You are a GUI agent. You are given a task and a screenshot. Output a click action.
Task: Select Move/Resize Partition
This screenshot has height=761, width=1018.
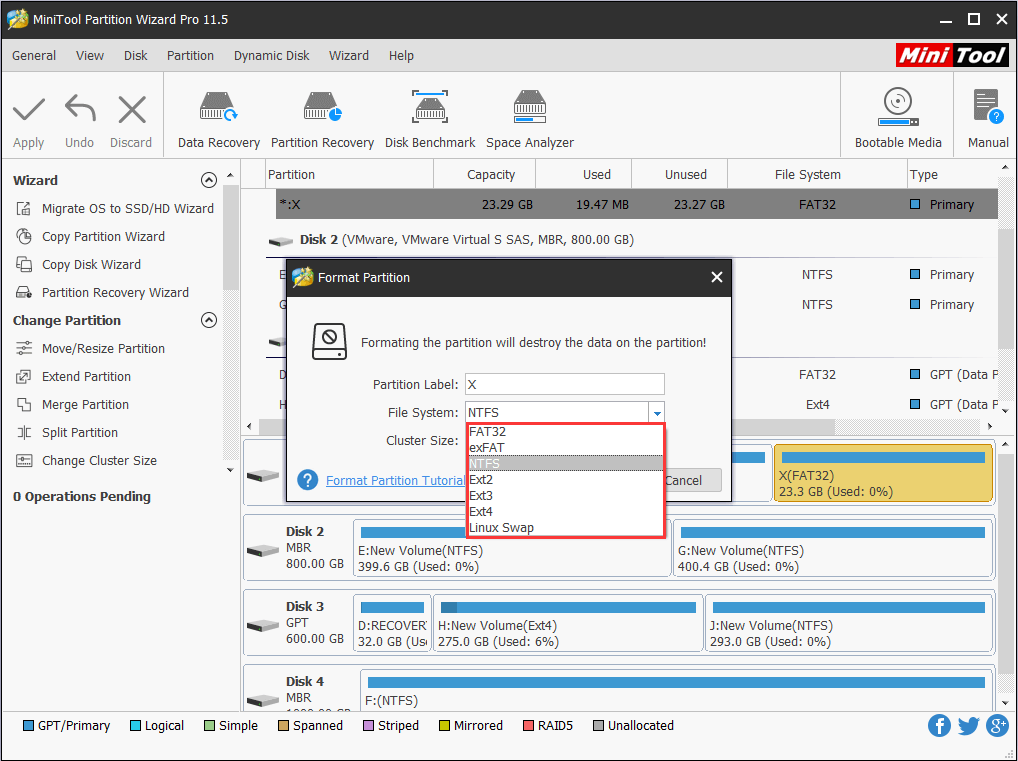(x=90, y=348)
